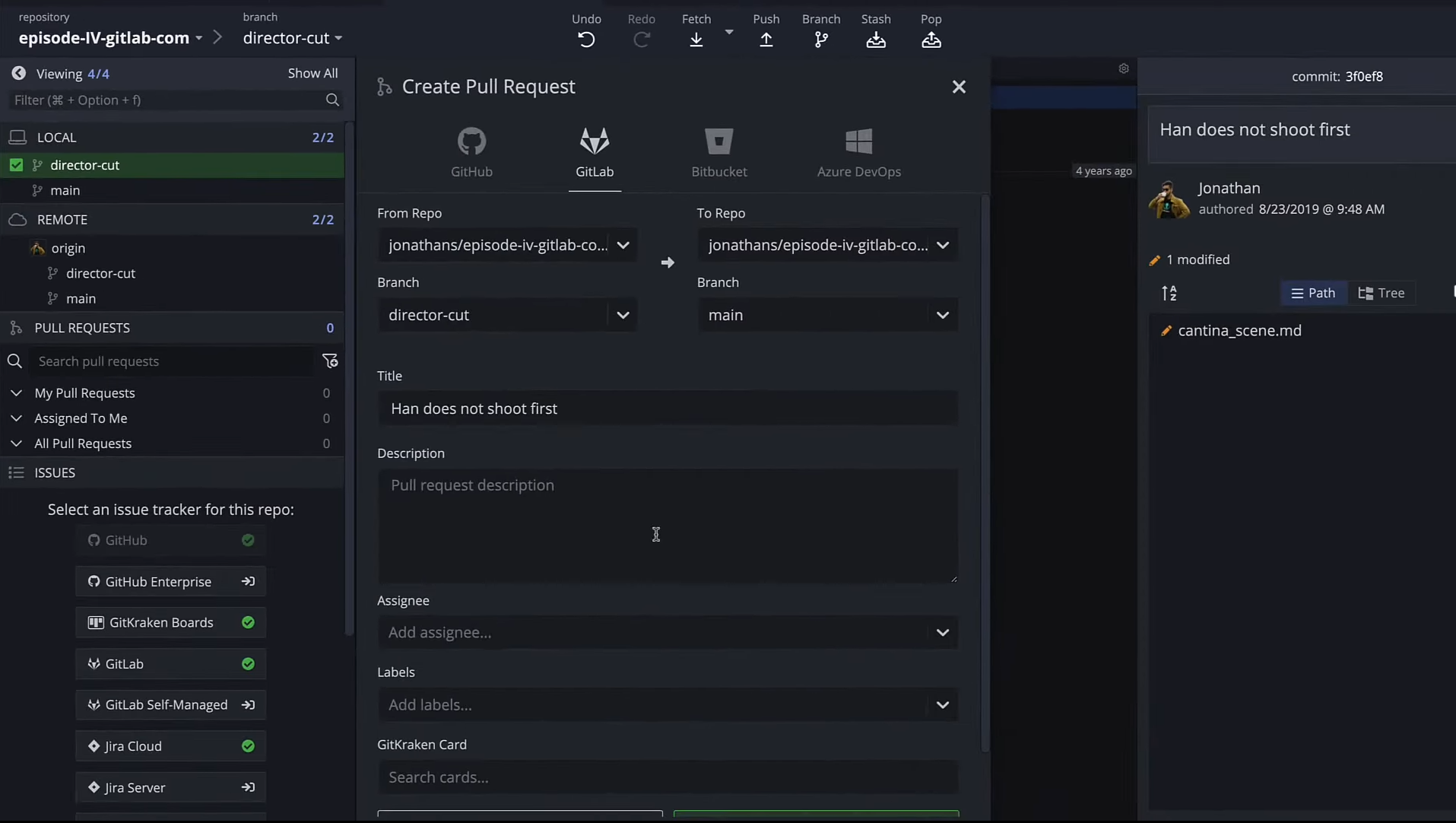Click the sort alphabetically icon above file list
This screenshot has width=1456, height=823.
coord(1169,294)
